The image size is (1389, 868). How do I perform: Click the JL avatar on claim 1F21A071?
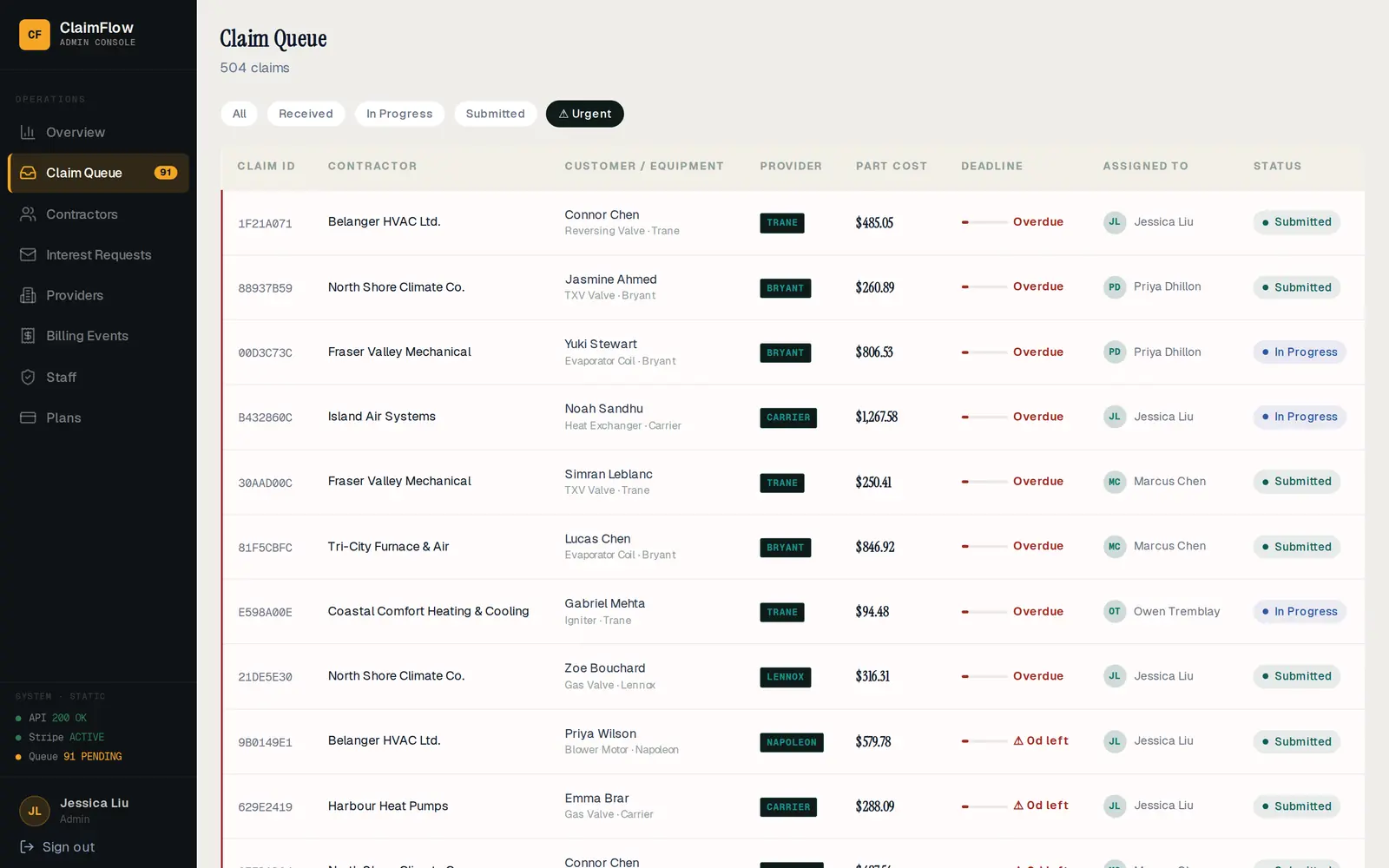(x=1115, y=222)
